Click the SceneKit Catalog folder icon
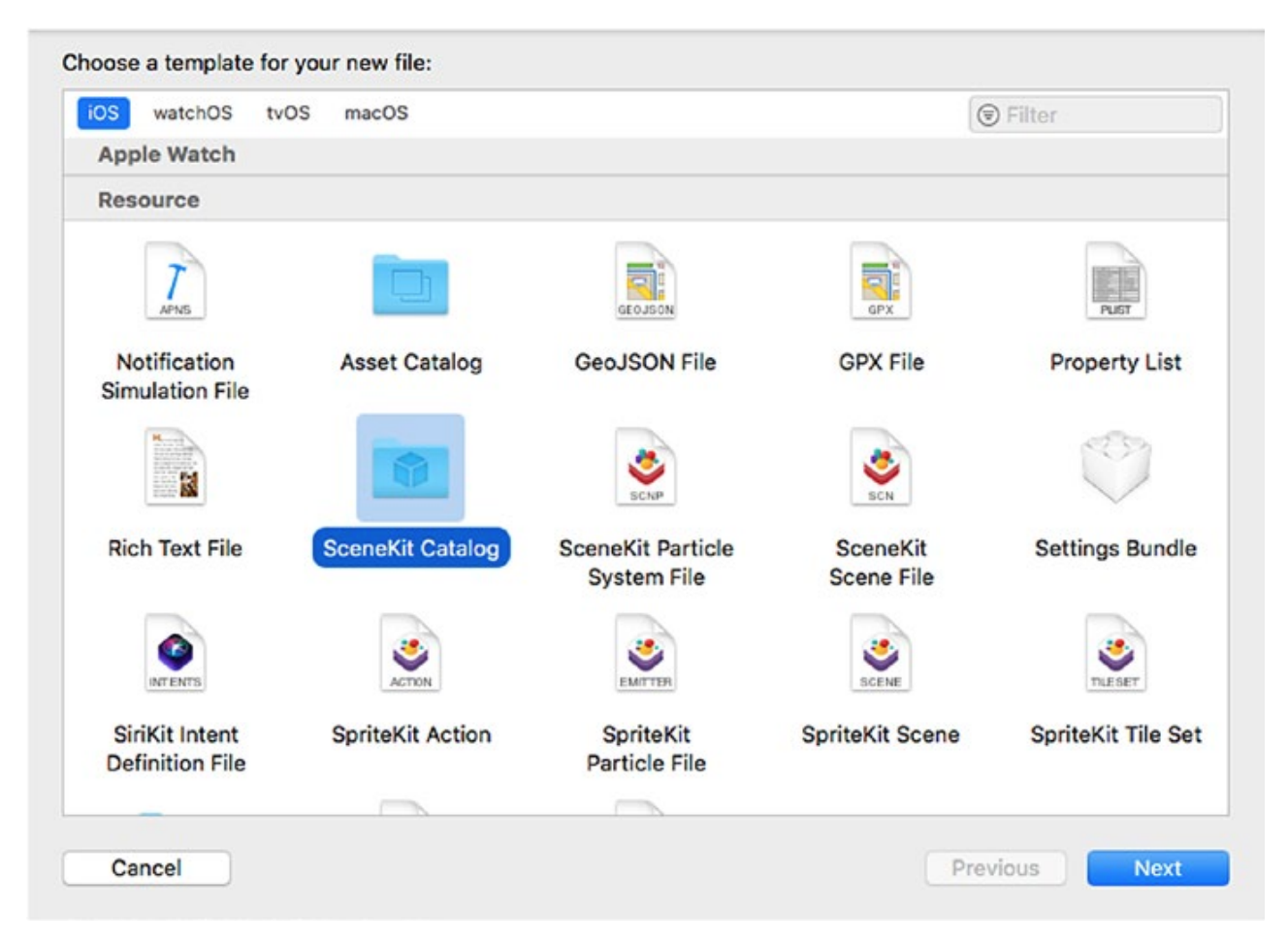The width and height of the screenshot is (1288, 943). point(410,468)
